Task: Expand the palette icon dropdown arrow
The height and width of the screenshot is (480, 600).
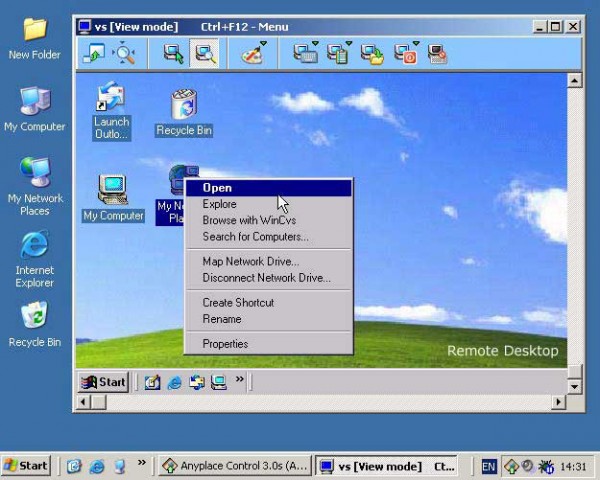Action: (263, 43)
